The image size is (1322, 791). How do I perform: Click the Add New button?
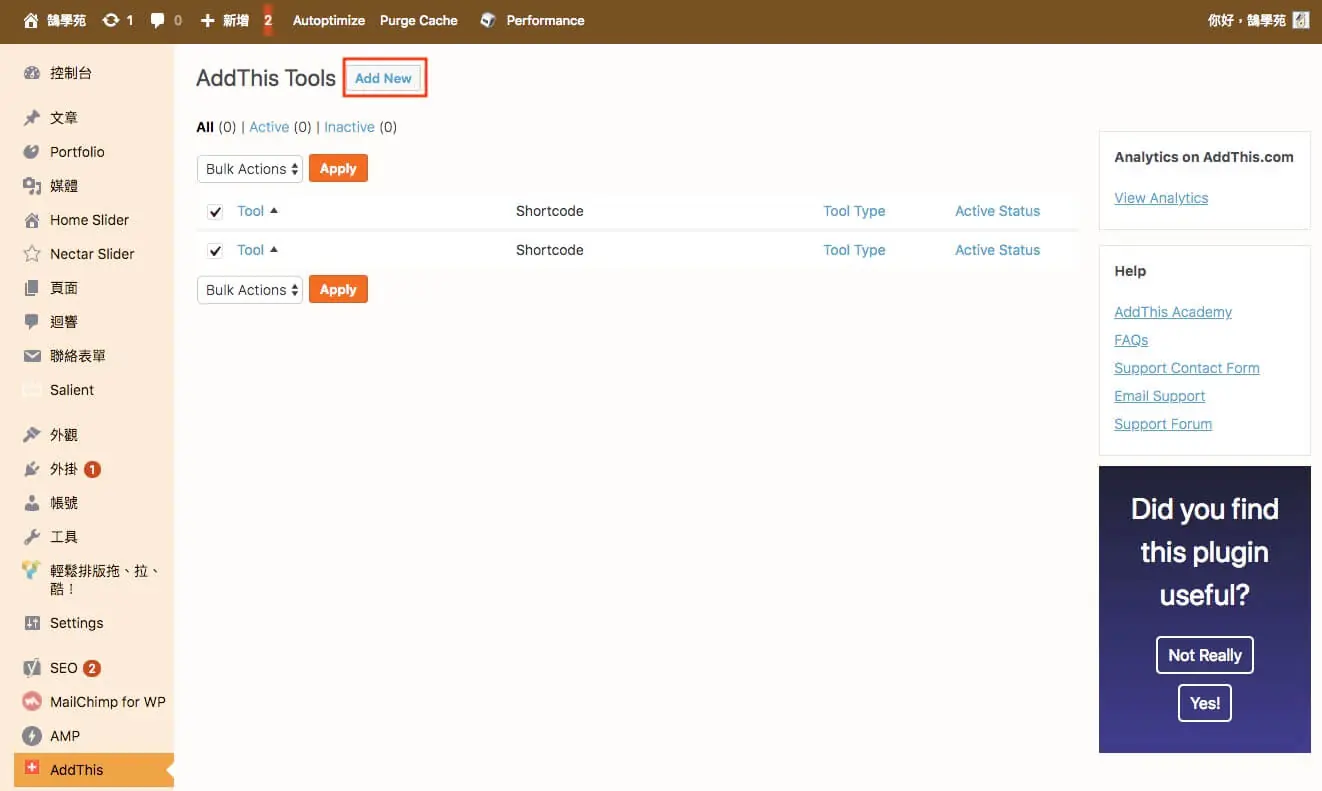[384, 78]
